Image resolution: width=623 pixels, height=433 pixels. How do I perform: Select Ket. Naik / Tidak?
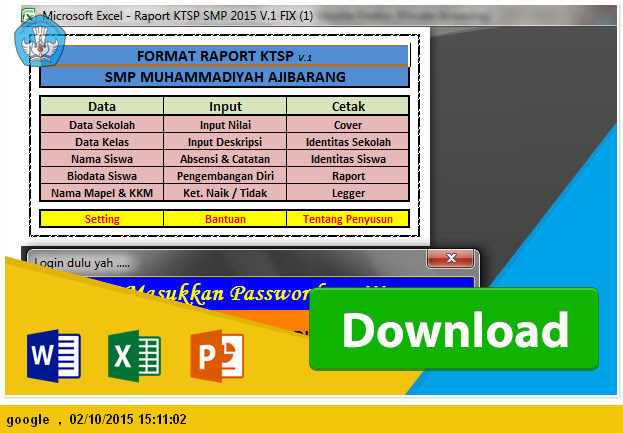tap(225, 193)
